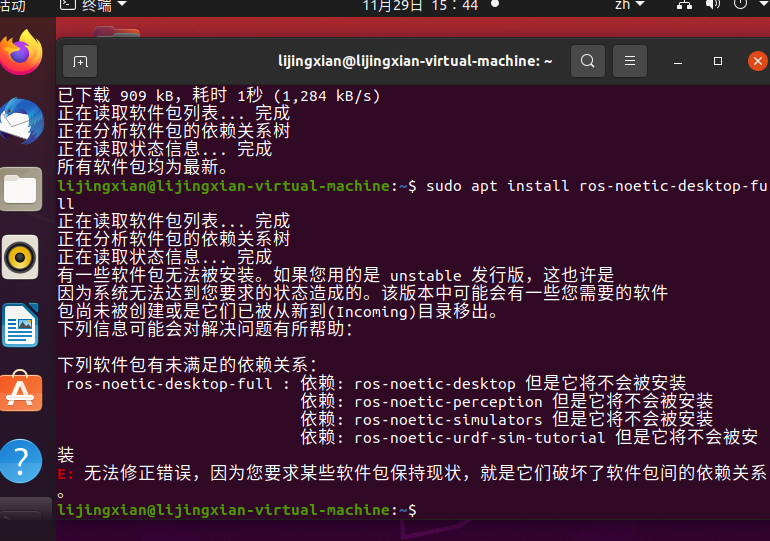Minimize the terminal window
The width and height of the screenshot is (770, 541).
click(x=678, y=61)
